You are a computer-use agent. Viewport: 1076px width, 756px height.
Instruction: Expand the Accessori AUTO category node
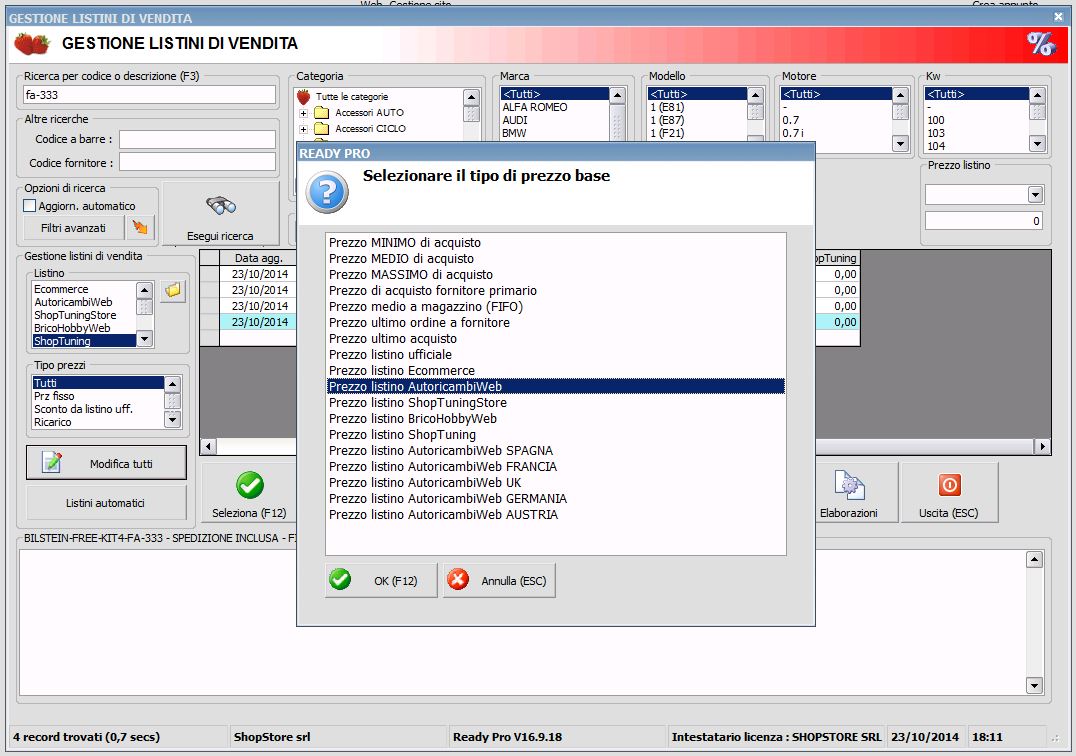point(303,113)
